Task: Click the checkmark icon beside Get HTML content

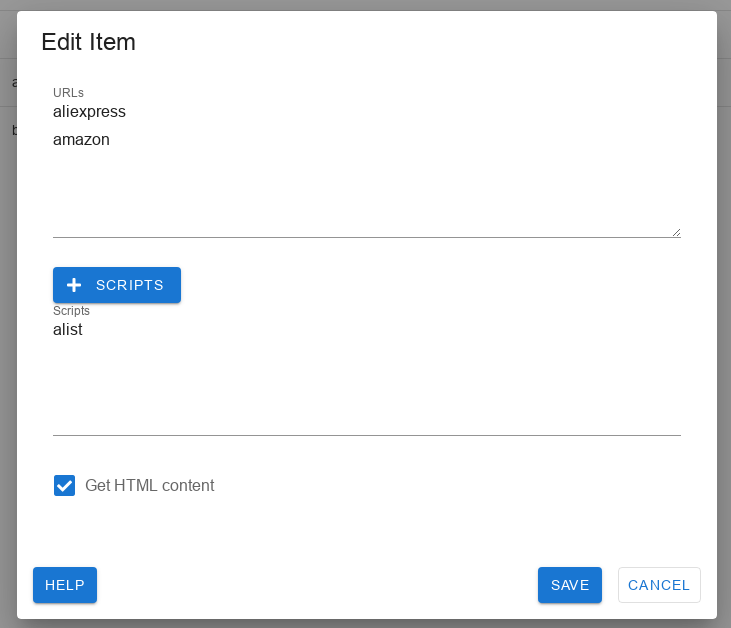Action: pyautogui.click(x=64, y=485)
